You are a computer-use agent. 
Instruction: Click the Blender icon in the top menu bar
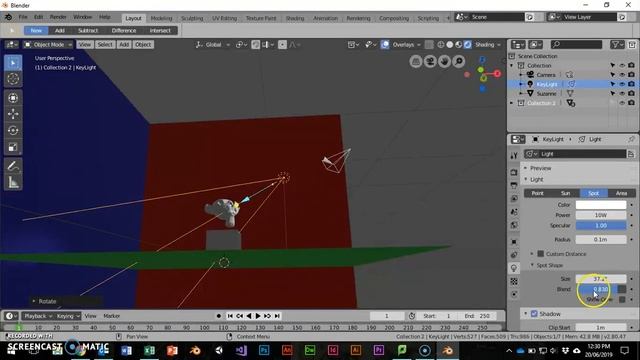click(x=8, y=17)
